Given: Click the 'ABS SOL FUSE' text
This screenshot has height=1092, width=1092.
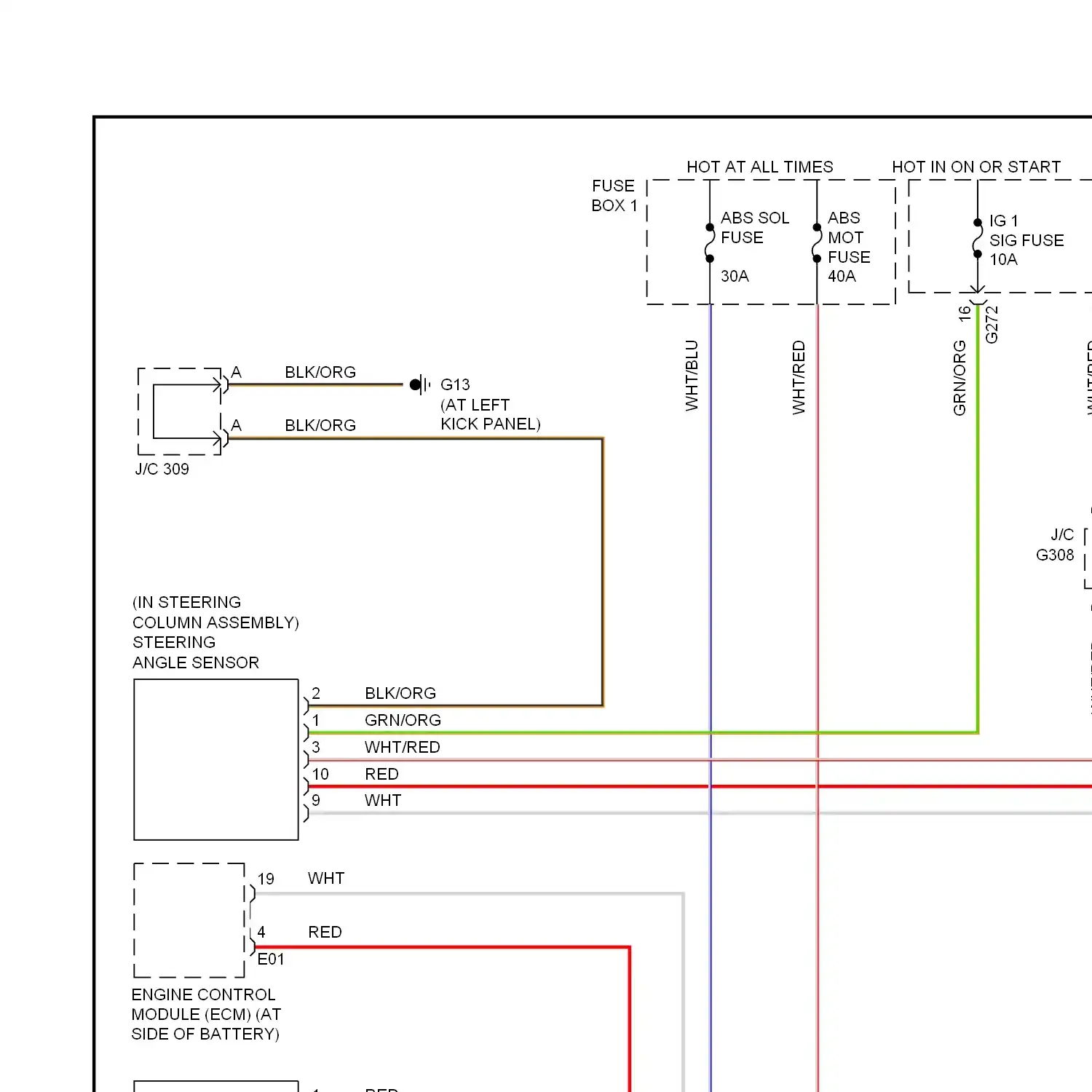Looking at the screenshot, I should pyautogui.click(x=755, y=228).
